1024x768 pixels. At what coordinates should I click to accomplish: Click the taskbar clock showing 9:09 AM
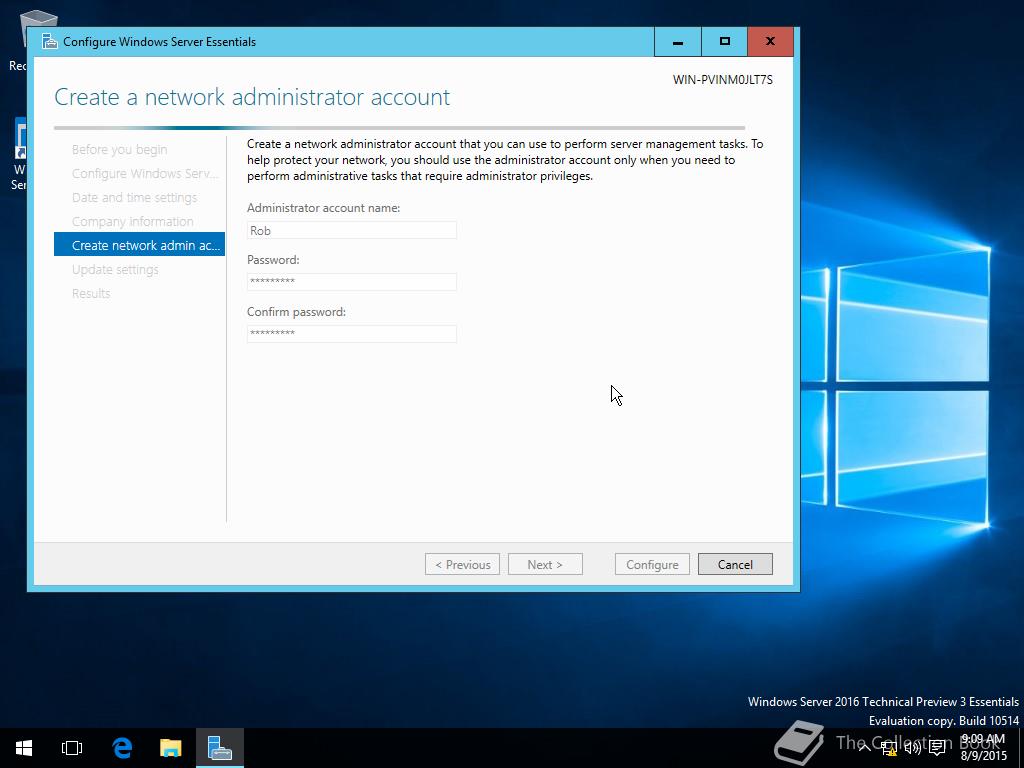coord(983,748)
